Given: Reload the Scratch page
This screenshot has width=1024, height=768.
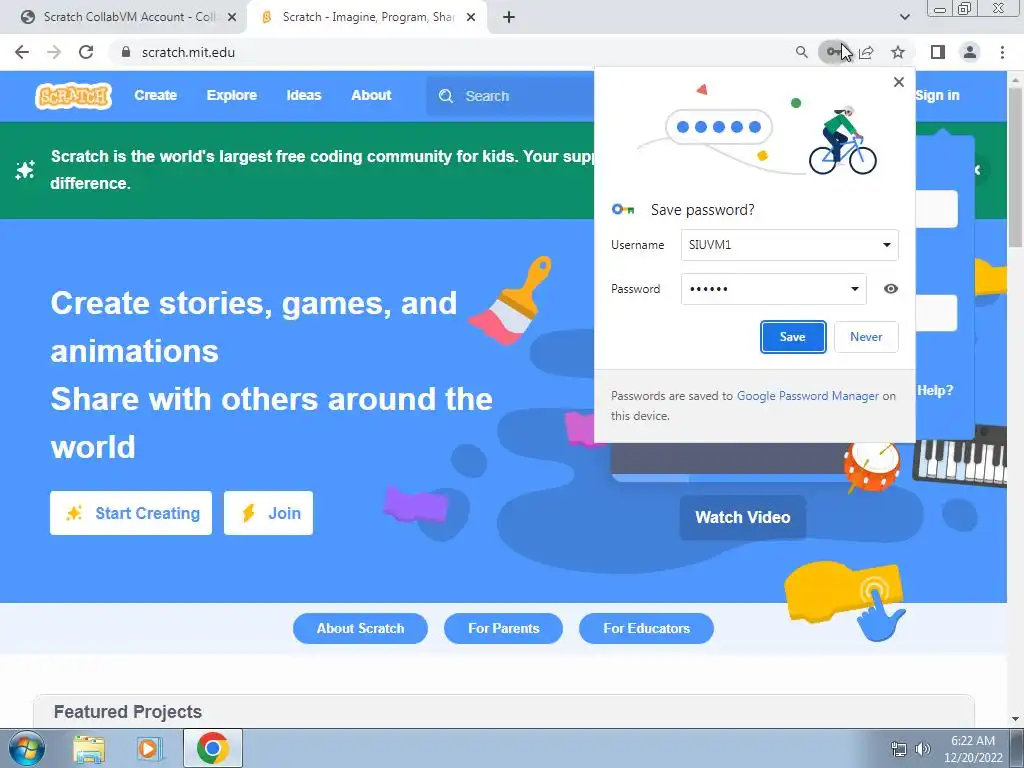Looking at the screenshot, I should pyautogui.click(x=86, y=52).
